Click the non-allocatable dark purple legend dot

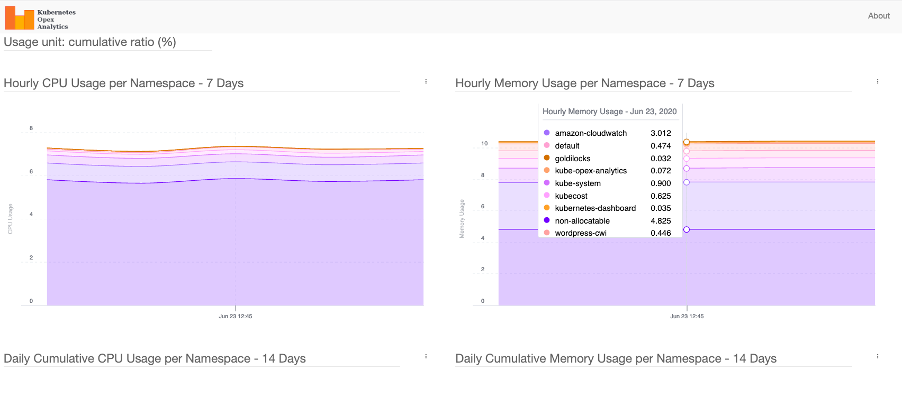(546, 220)
